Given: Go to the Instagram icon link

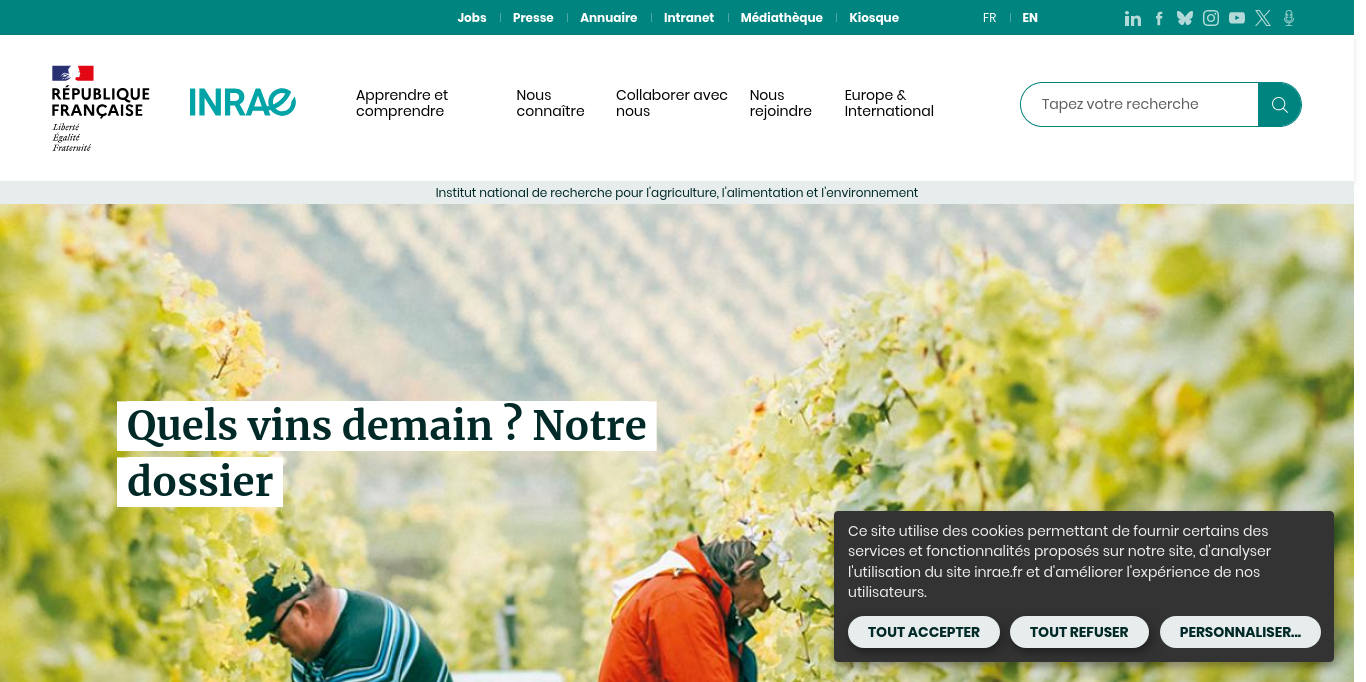Looking at the screenshot, I should pos(1211,18).
